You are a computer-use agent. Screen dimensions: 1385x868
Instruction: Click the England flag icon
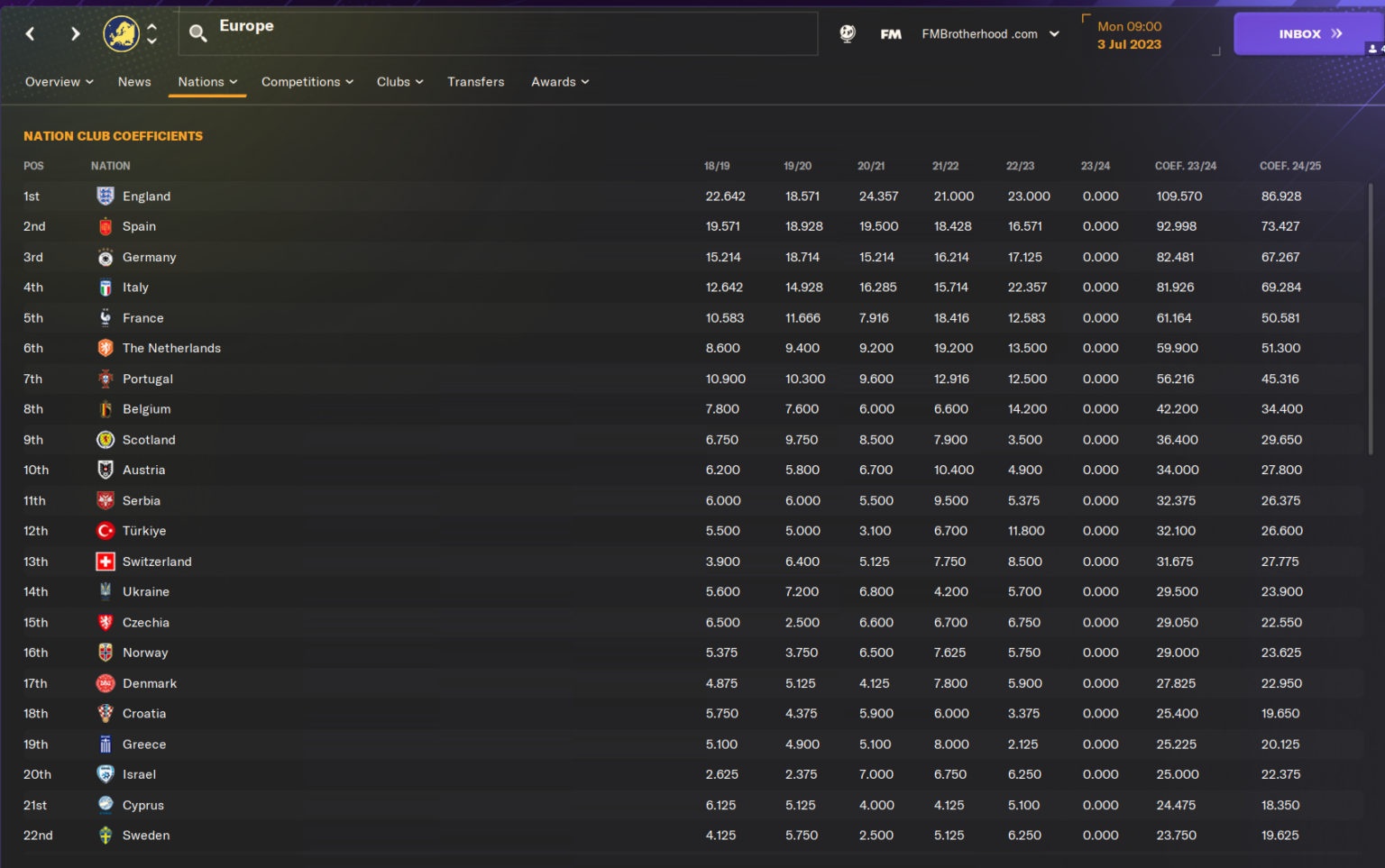tap(105, 196)
